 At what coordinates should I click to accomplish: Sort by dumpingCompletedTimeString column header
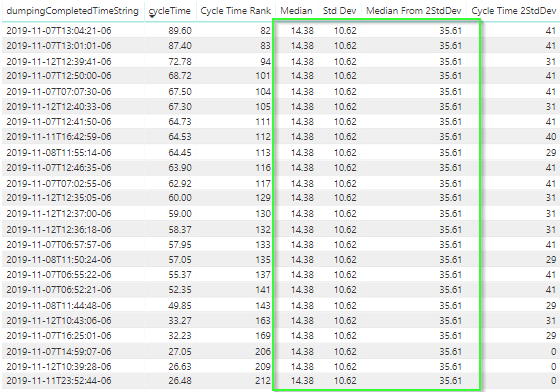point(72,11)
